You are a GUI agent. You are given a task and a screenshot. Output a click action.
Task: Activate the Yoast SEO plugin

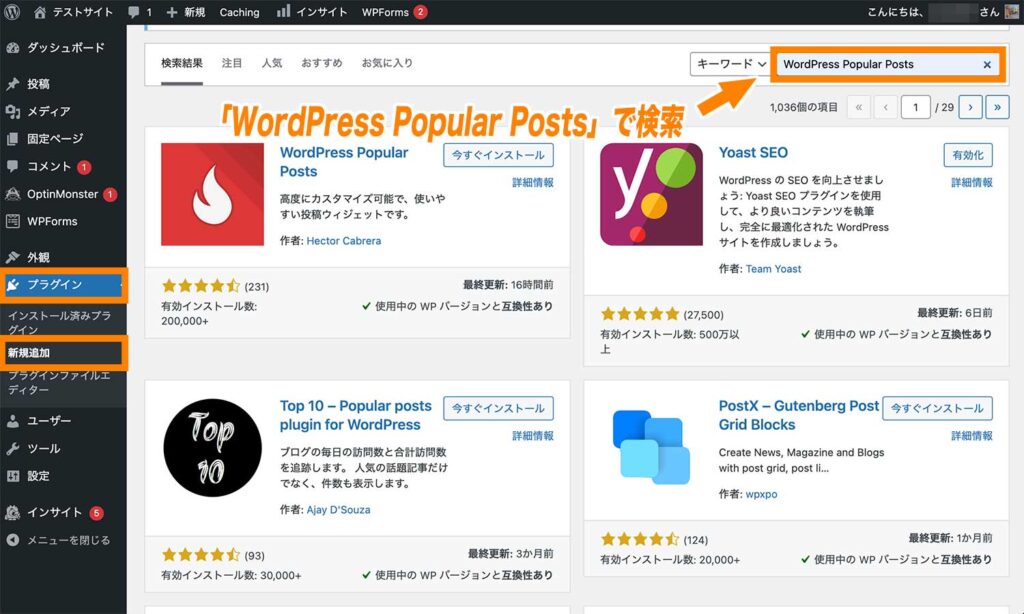[x=966, y=154]
